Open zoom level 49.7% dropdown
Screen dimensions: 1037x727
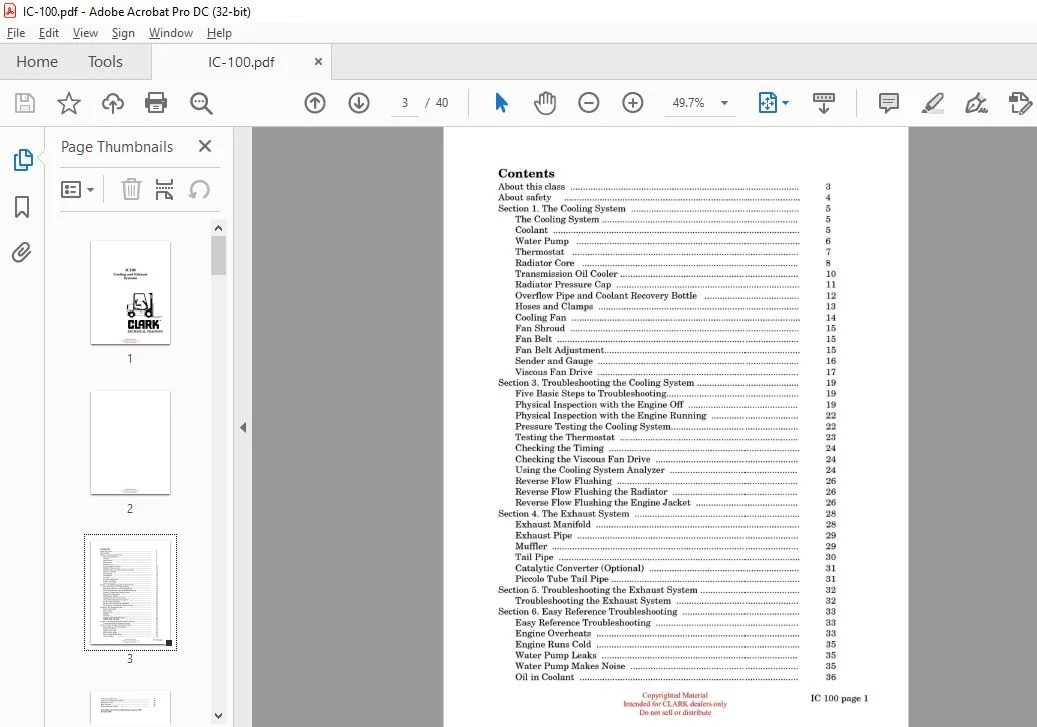tap(725, 103)
